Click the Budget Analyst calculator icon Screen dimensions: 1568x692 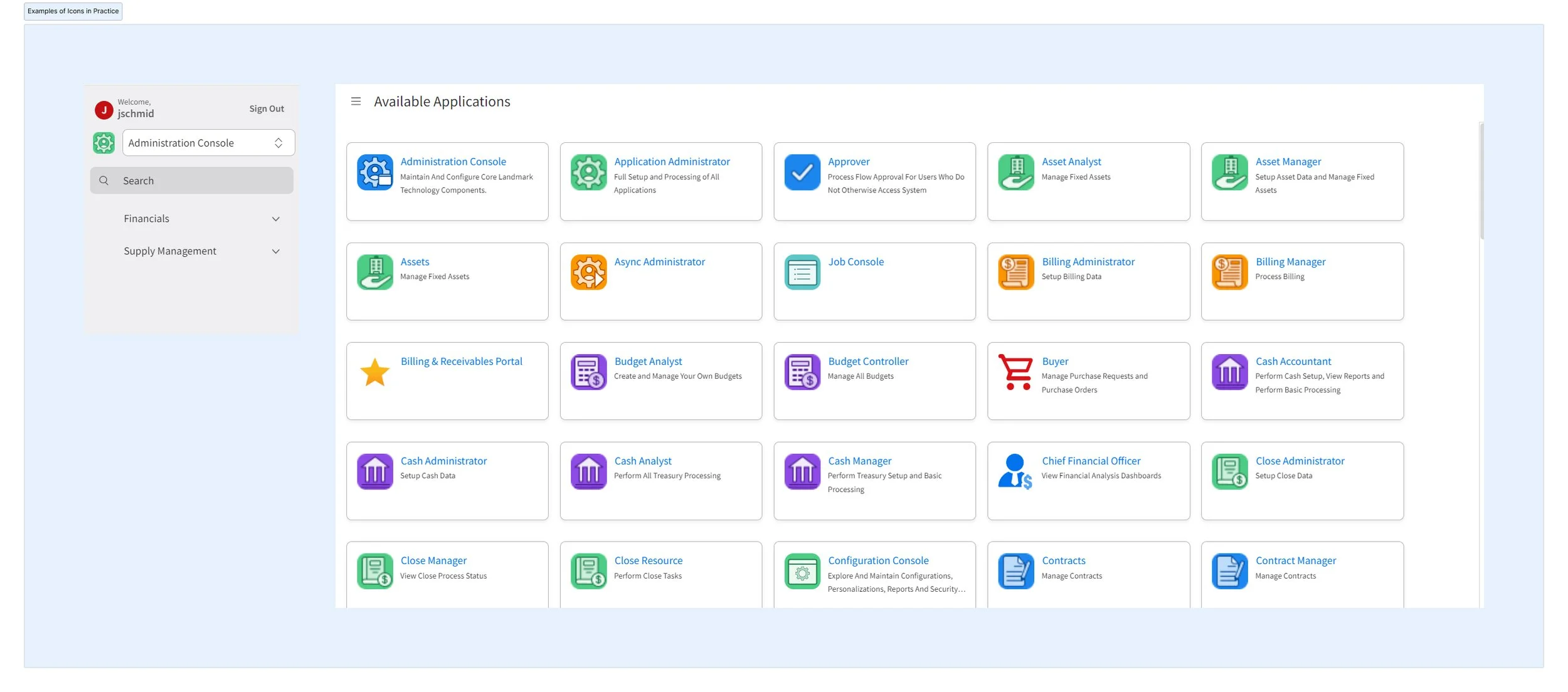tap(588, 372)
